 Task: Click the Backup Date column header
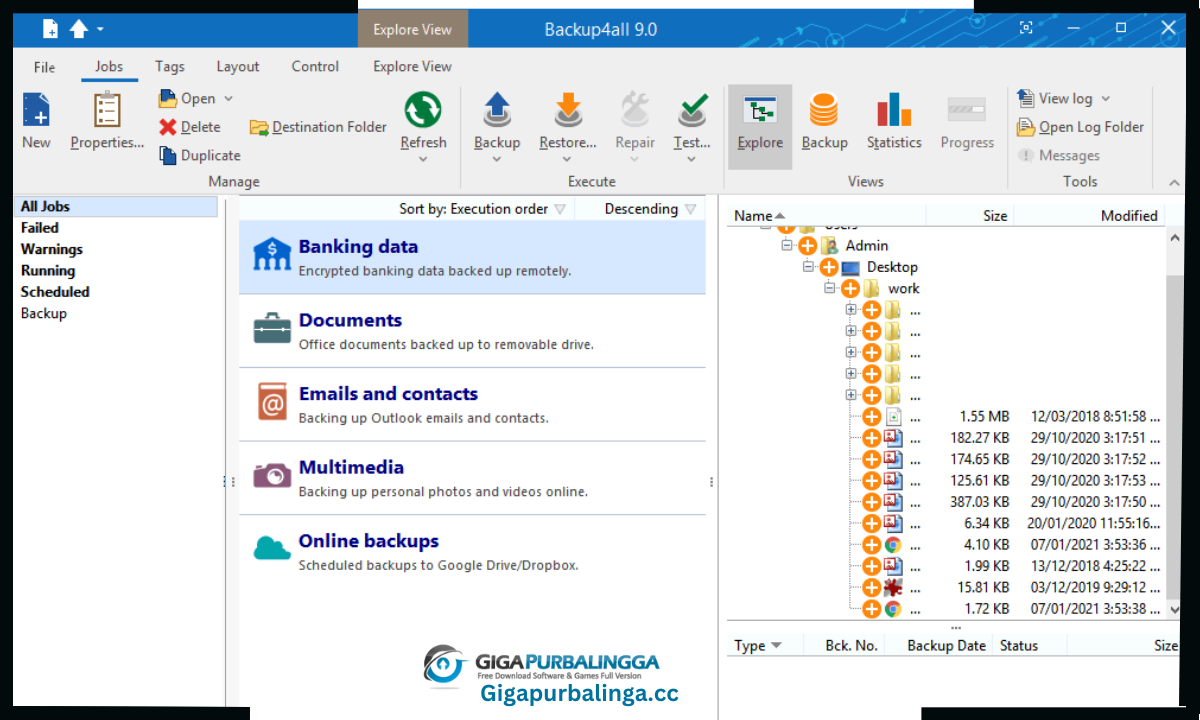(939, 645)
